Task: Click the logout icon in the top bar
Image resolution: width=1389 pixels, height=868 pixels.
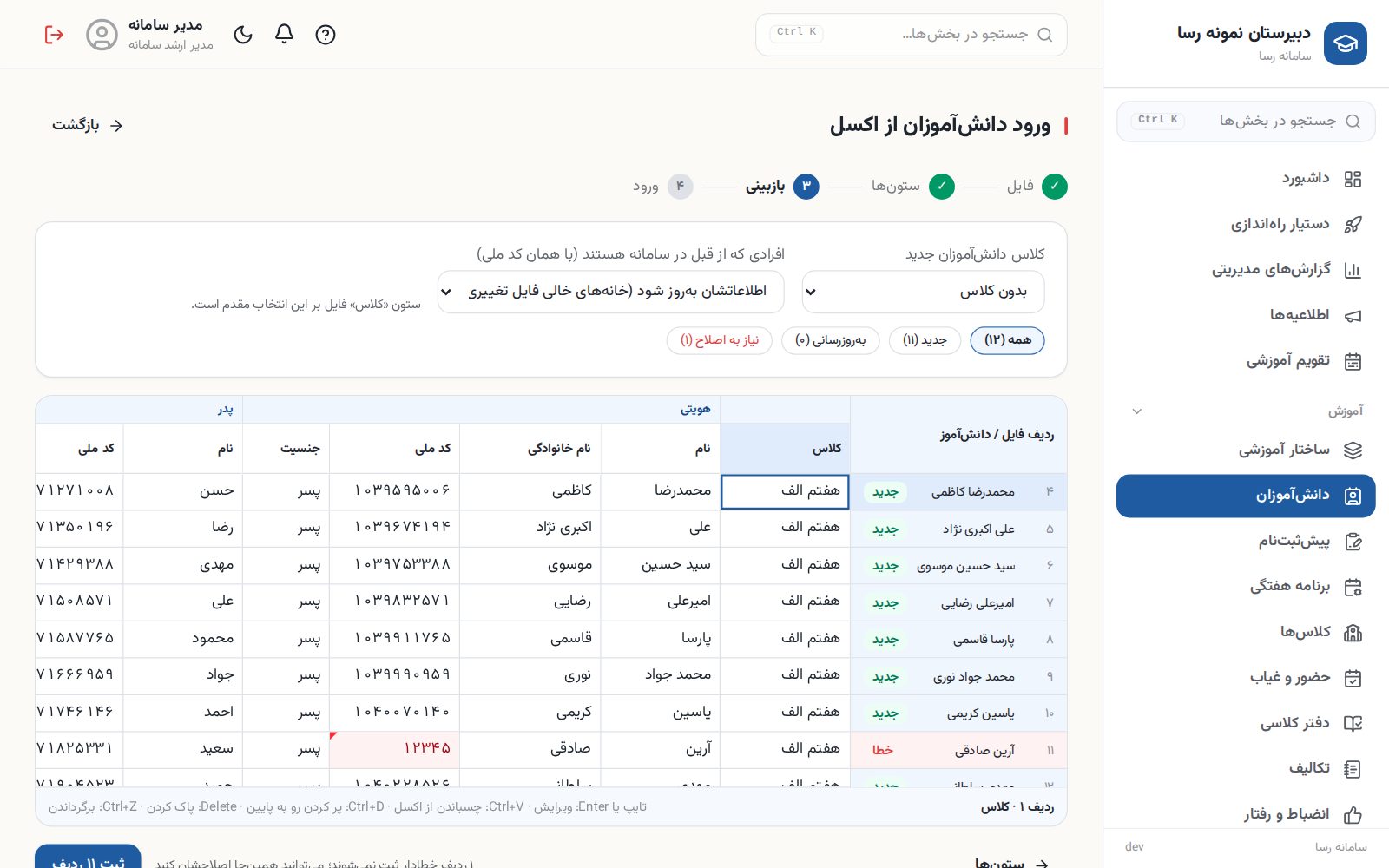Action: click(54, 35)
